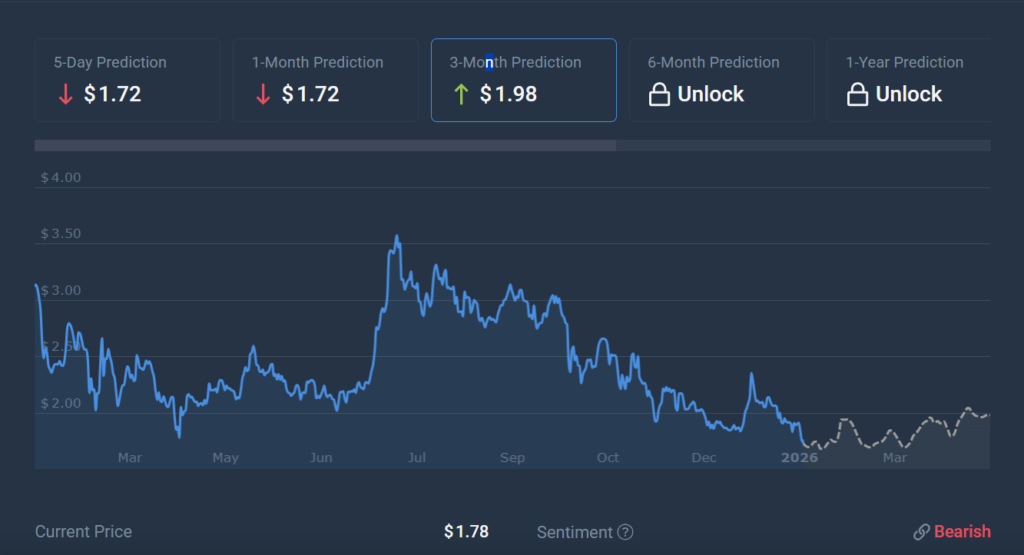Screen dimensions: 1024x555
Task: Click the horizontal scrollbar thumb above the chart
Action: tap(325, 146)
